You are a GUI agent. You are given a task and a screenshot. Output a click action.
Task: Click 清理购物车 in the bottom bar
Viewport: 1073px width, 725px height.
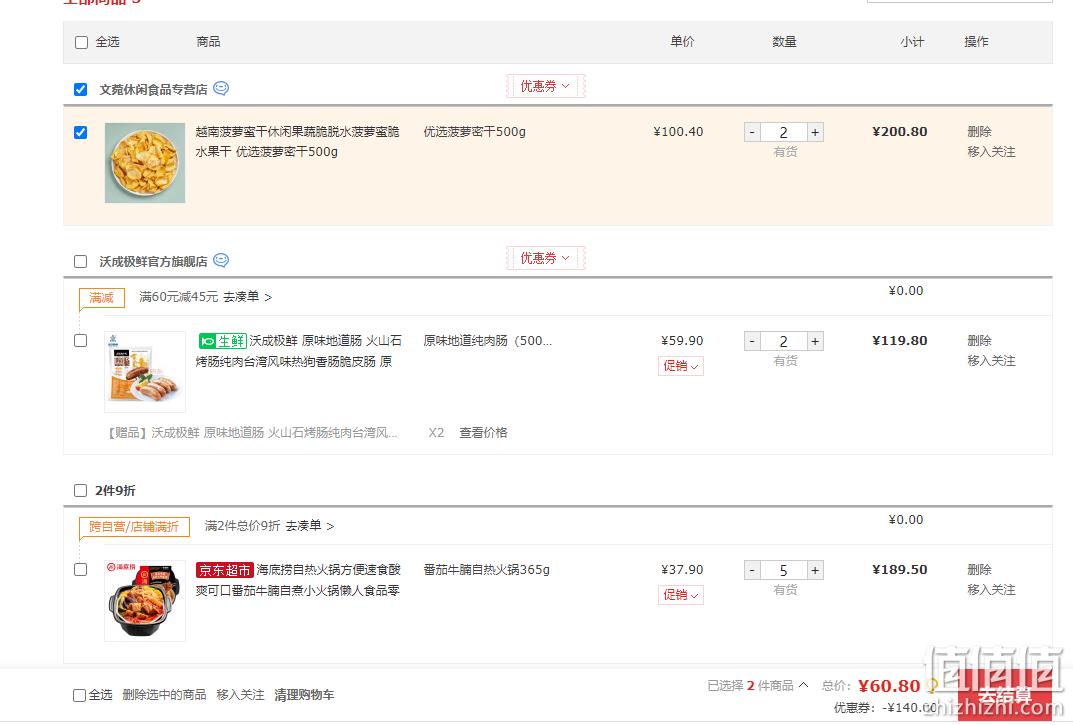(305, 695)
